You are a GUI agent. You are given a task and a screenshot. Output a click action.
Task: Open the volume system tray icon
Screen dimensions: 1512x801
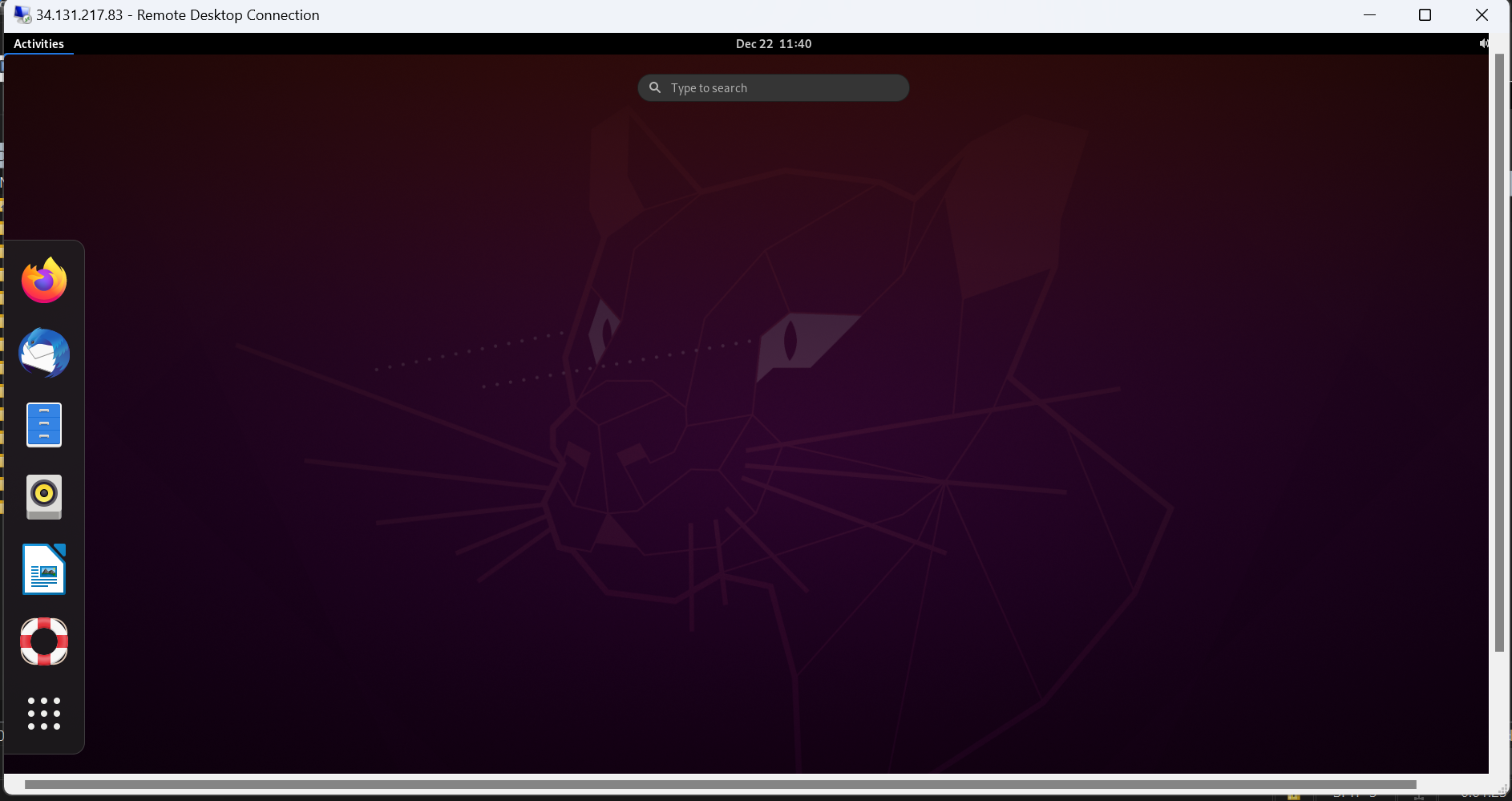[x=1484, y=43]
